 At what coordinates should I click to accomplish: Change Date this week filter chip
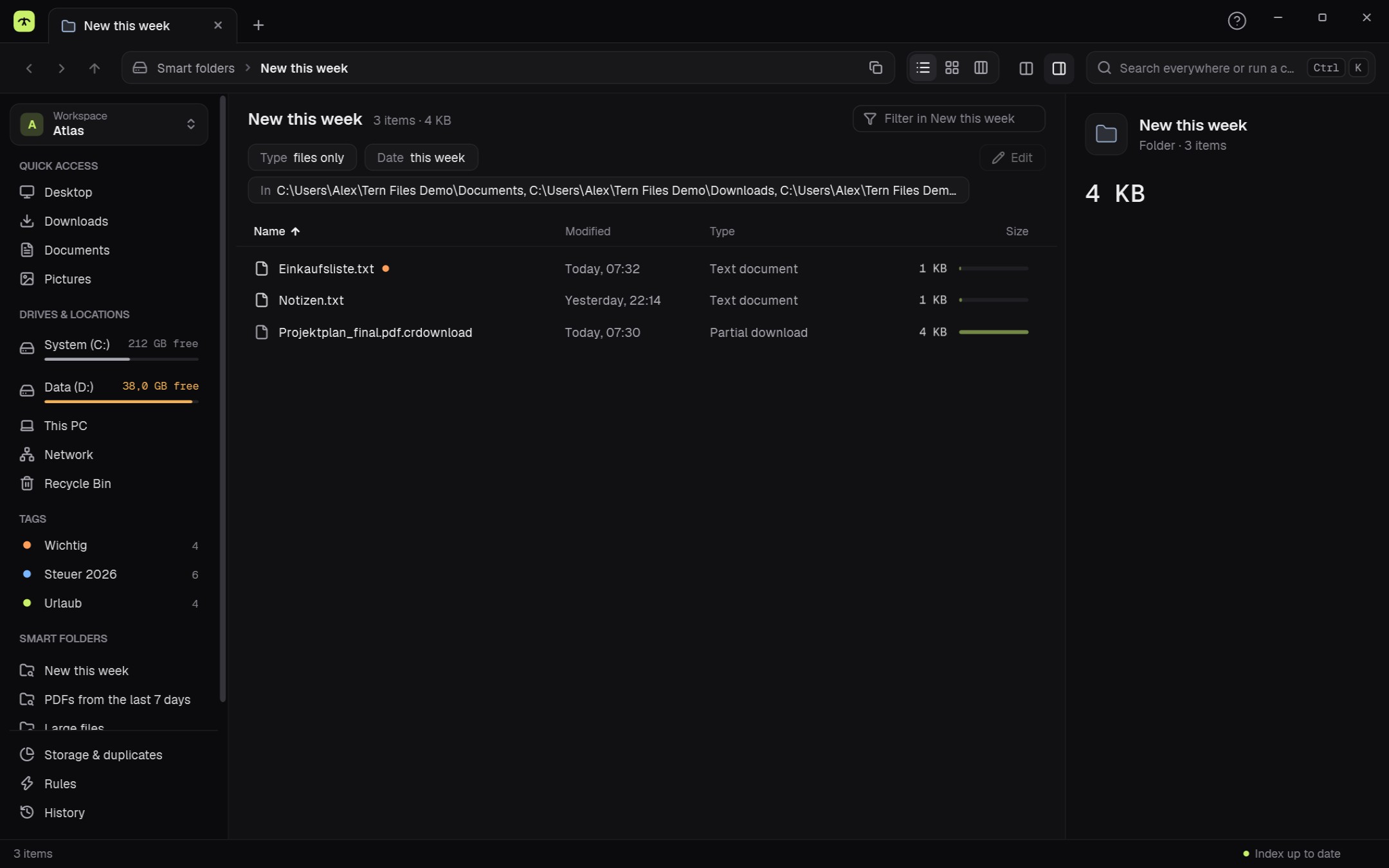pos(421,158)
